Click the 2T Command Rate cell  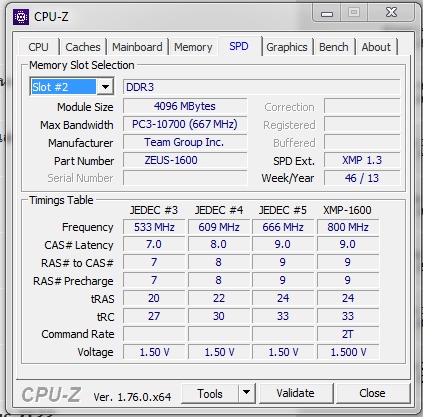348,334
